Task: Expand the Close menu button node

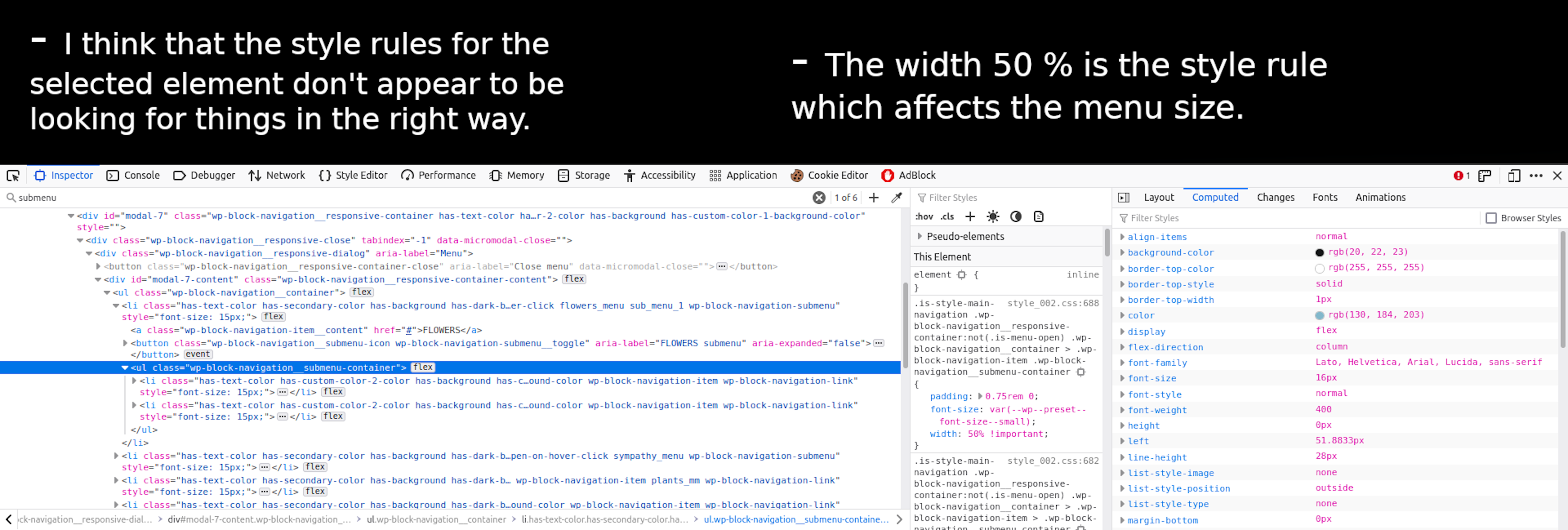Action: click(98, 267)
